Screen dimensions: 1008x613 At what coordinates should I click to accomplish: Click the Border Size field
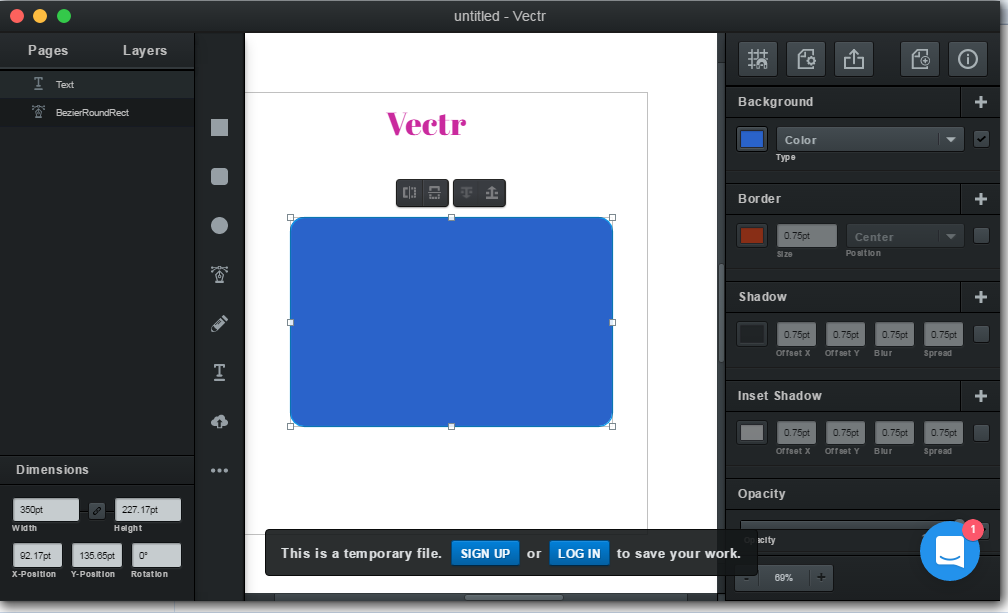coord(807,236)
